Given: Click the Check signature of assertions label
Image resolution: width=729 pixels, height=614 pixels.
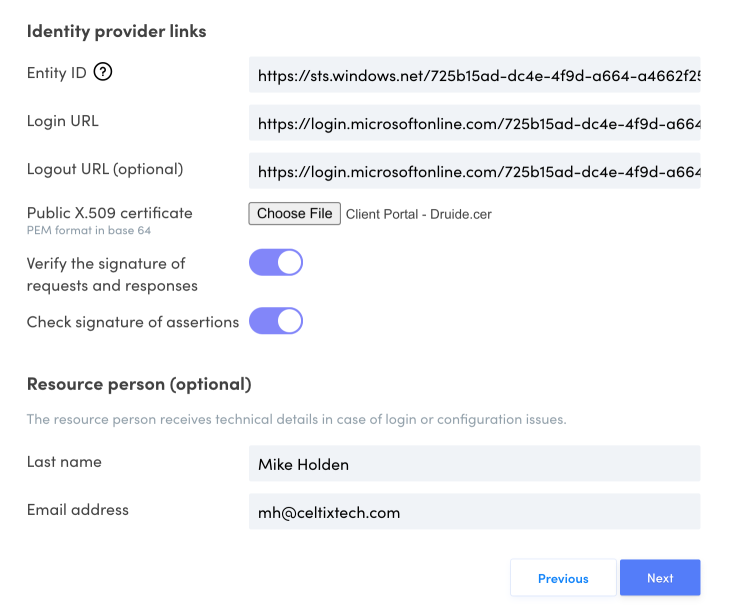Looking at the screenshot, I should pyautogui.click(x=133, y=322).
